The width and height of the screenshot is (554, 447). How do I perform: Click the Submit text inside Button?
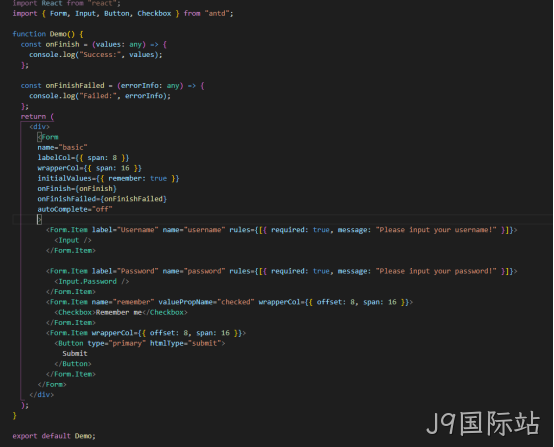click(x=75, y=354)
